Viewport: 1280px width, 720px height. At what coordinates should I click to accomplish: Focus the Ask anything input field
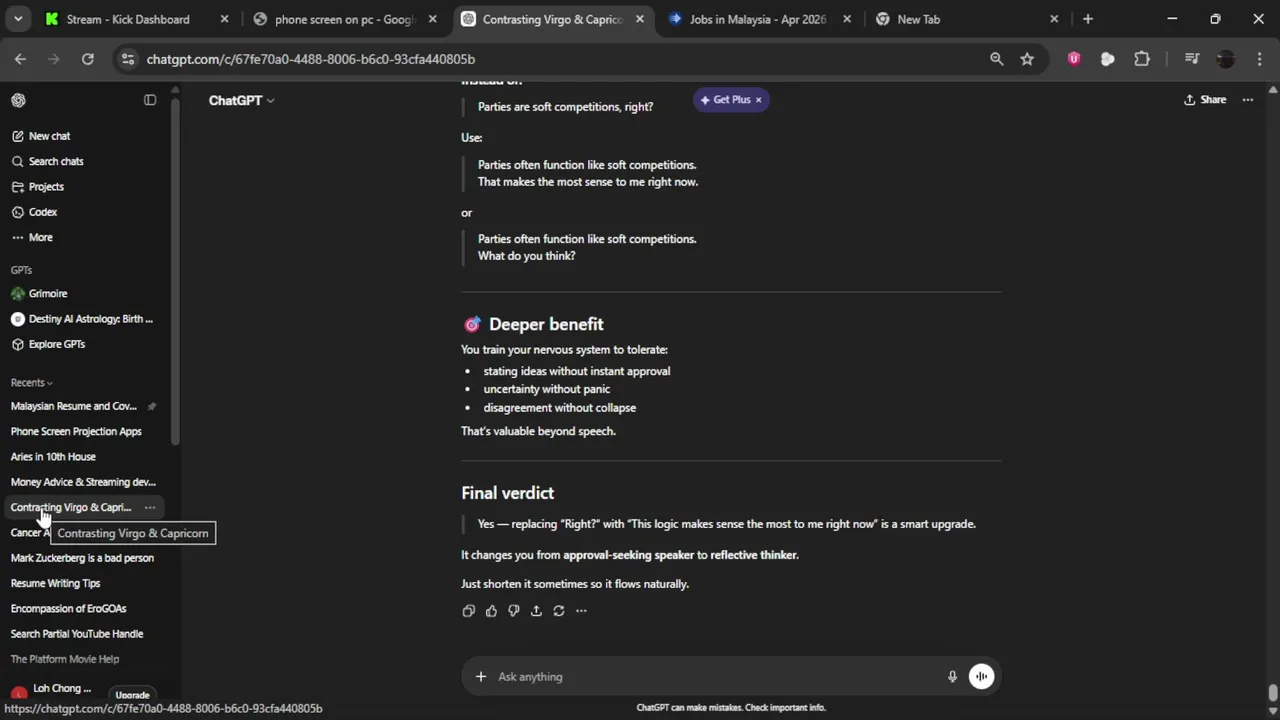[x=716, y=677]
